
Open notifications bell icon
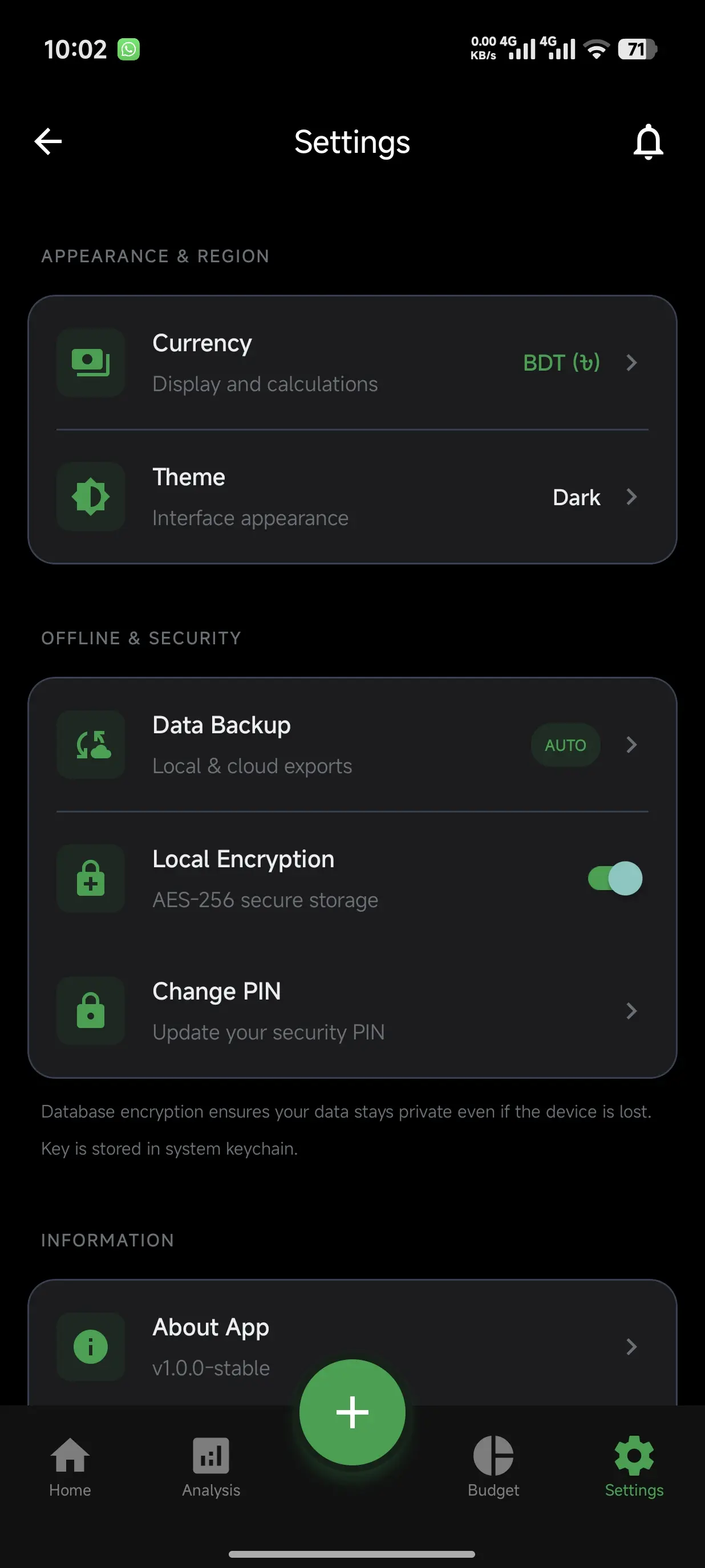tap(648, 142)
